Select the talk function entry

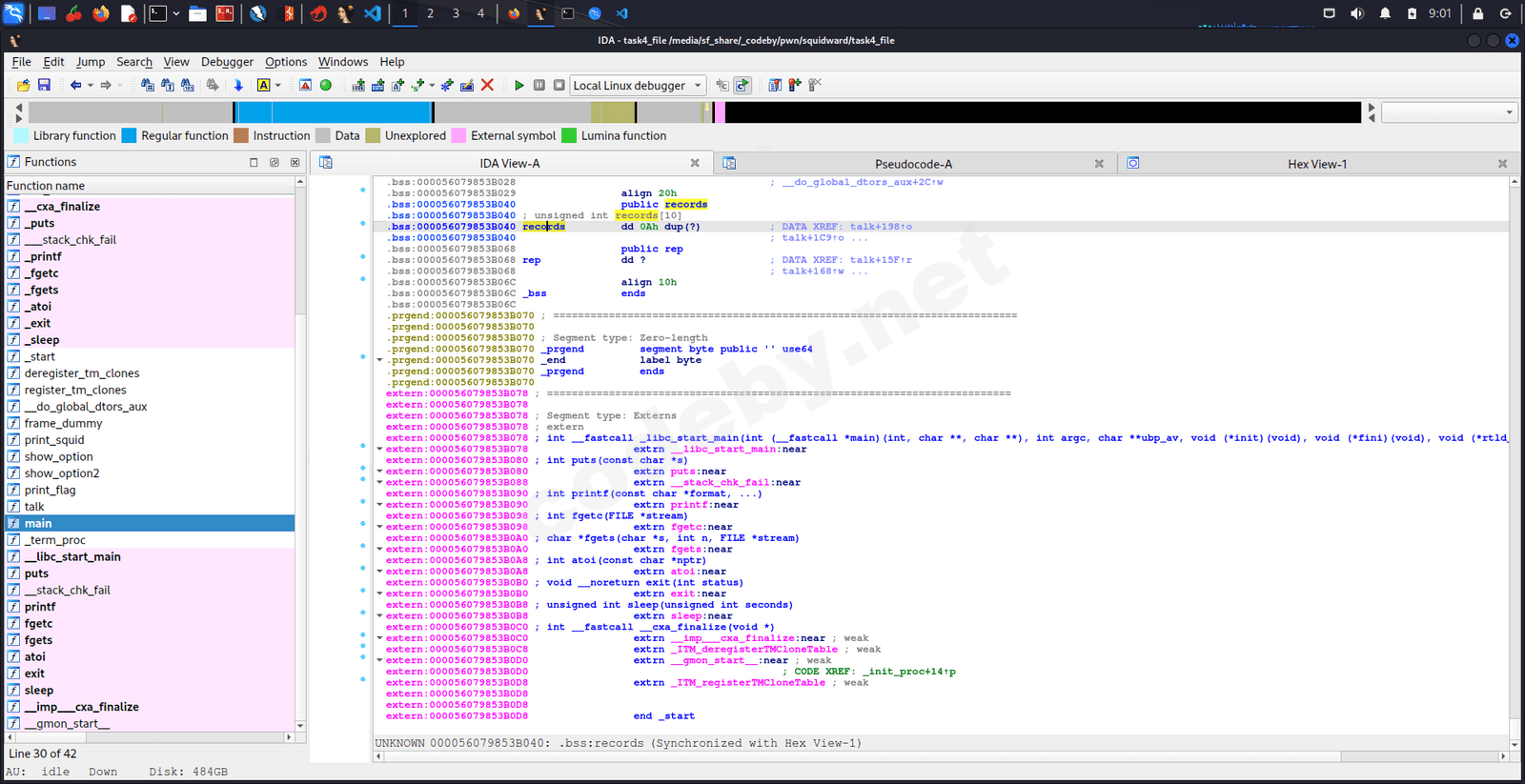34,507
